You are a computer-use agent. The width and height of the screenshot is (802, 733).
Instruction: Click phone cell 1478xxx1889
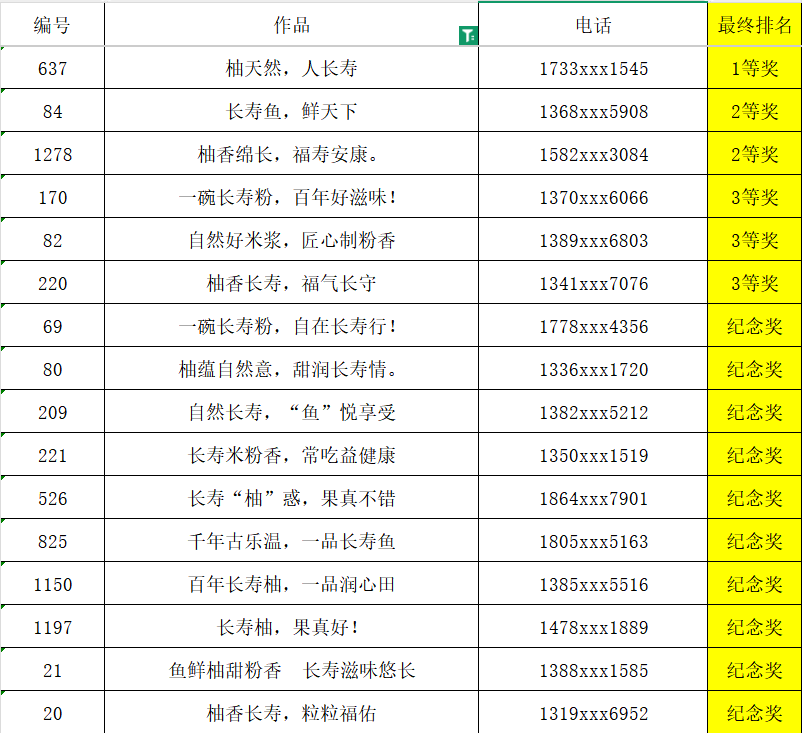click(593, 627)
